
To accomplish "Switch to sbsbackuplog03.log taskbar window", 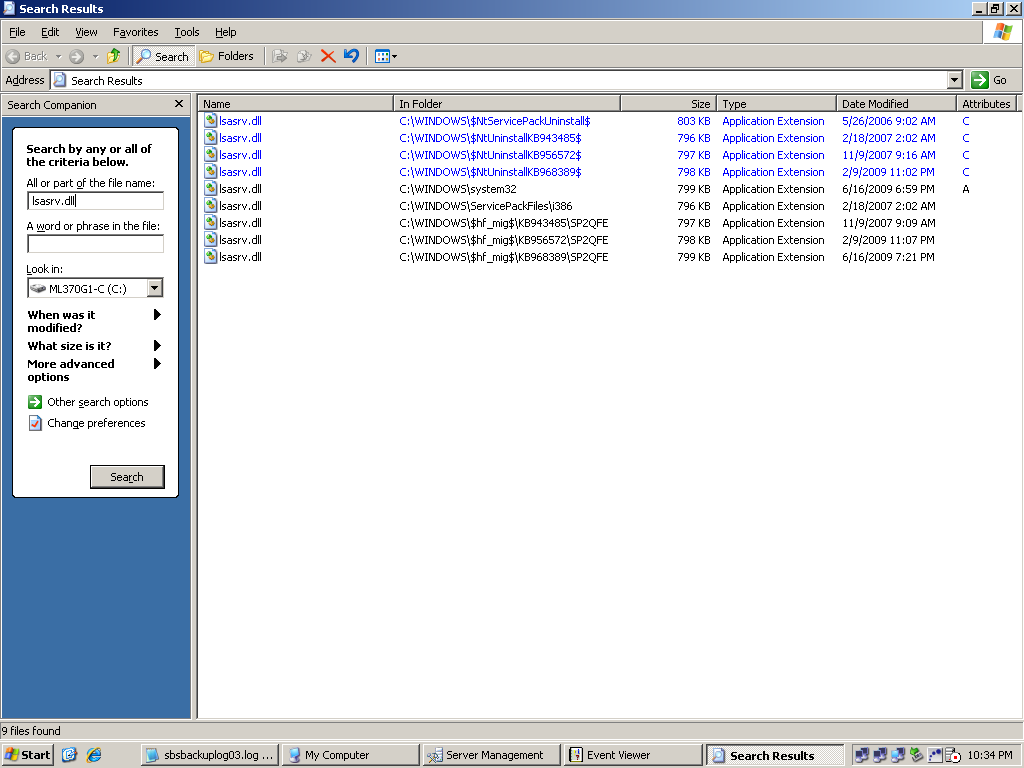I will point(210,755).
